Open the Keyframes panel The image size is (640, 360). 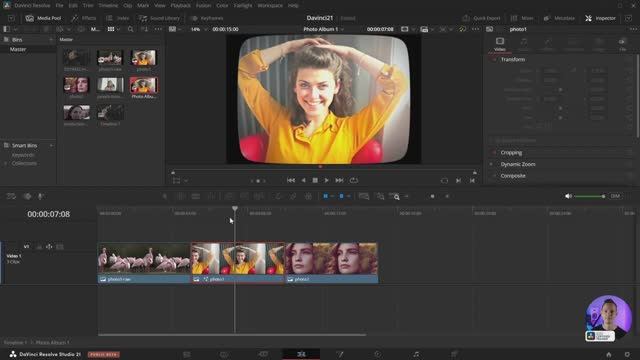207,18
